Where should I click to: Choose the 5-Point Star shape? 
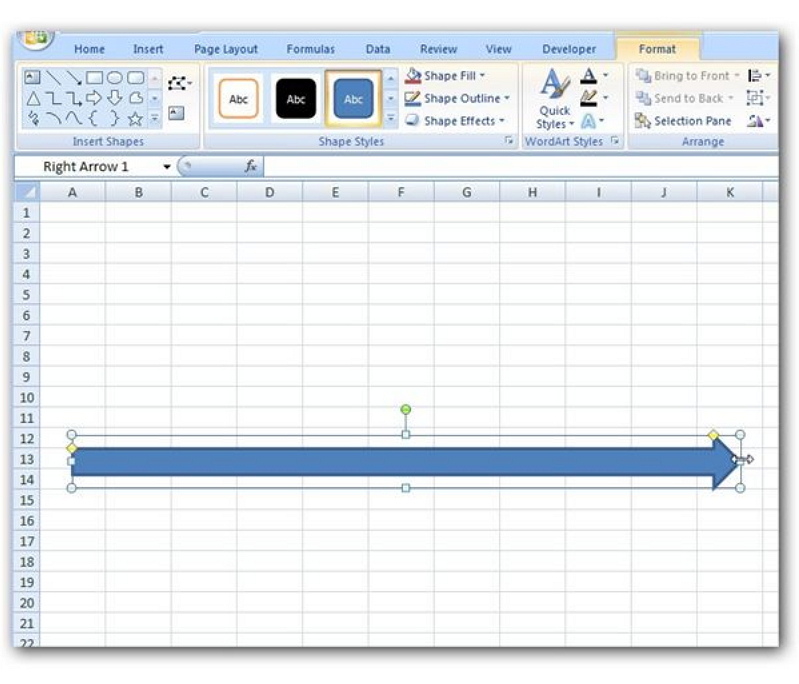135,119
